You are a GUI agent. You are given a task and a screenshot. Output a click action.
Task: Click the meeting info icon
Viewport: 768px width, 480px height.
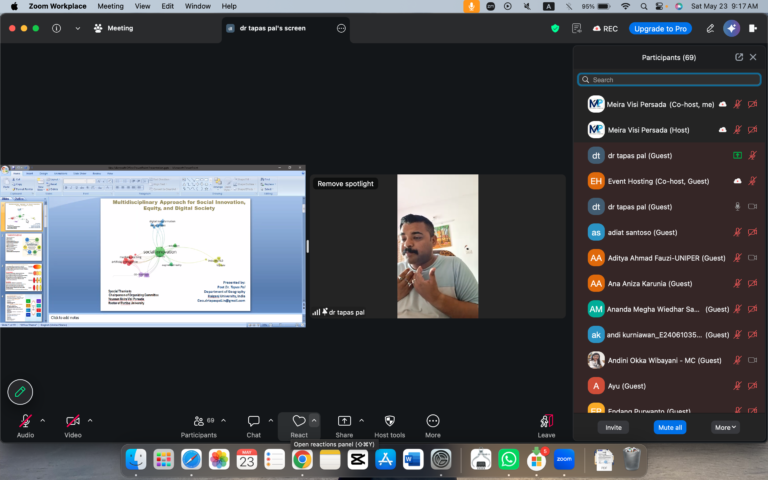[x=56, y=28]
